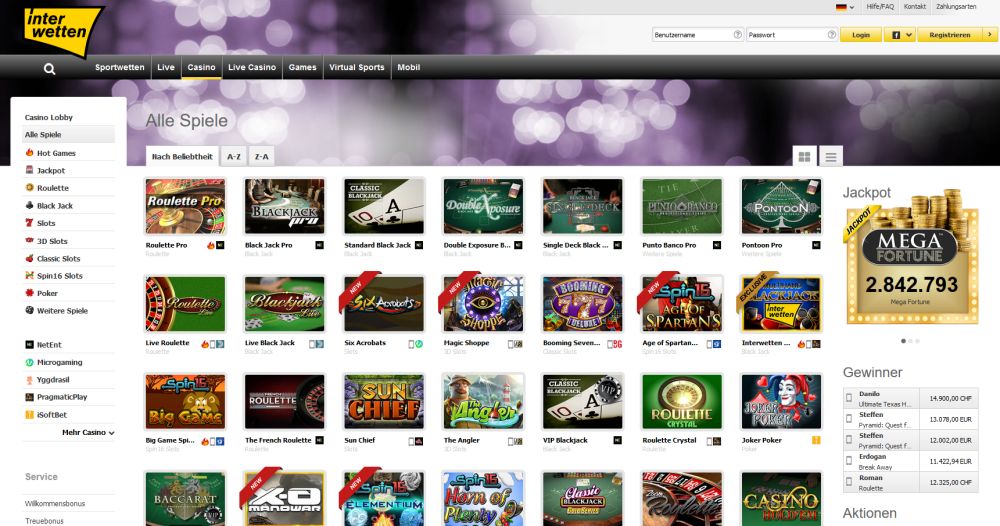Sort games Z-A
Screen dimensions: 1000x526
261,156
